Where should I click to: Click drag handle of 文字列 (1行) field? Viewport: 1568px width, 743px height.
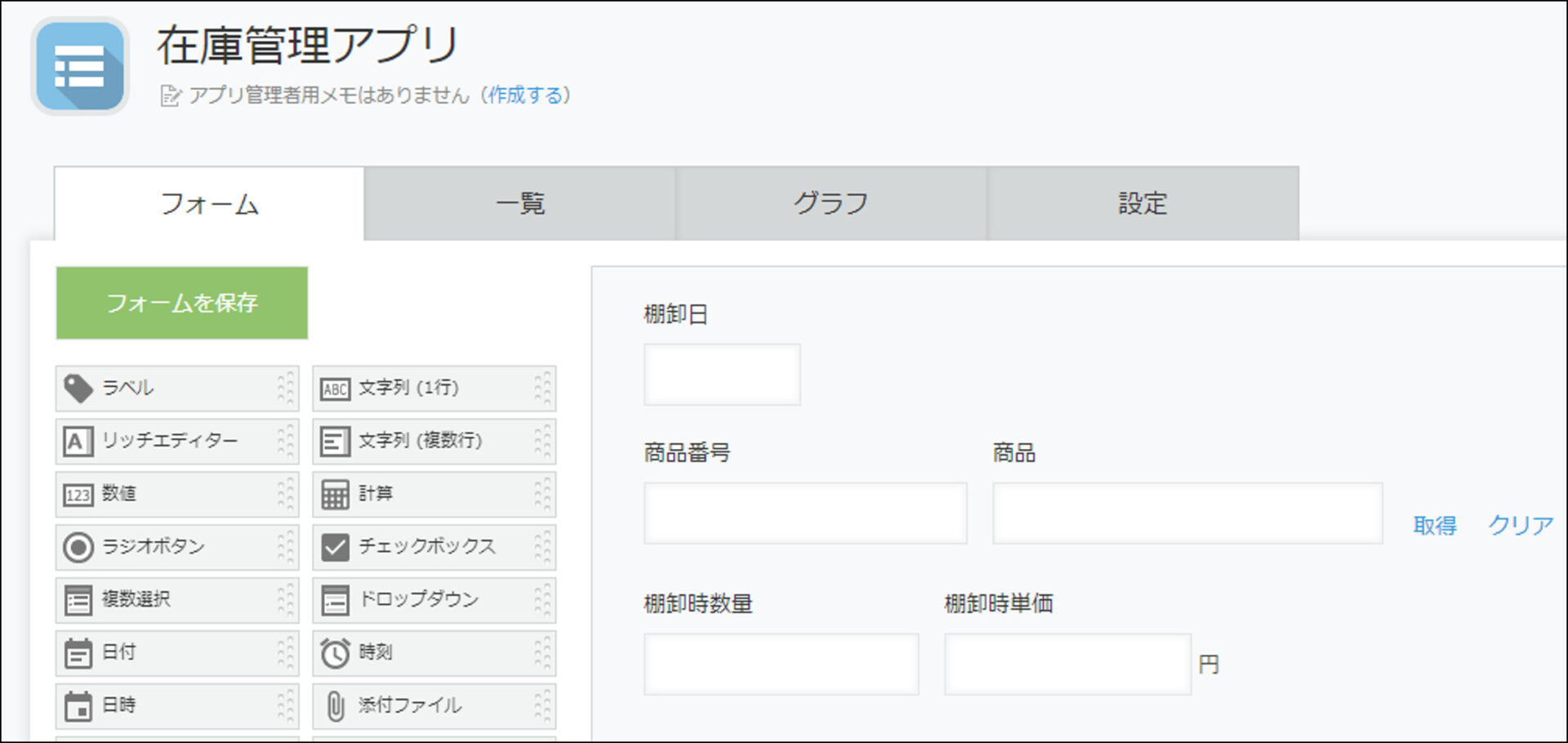tap(542, 389)
